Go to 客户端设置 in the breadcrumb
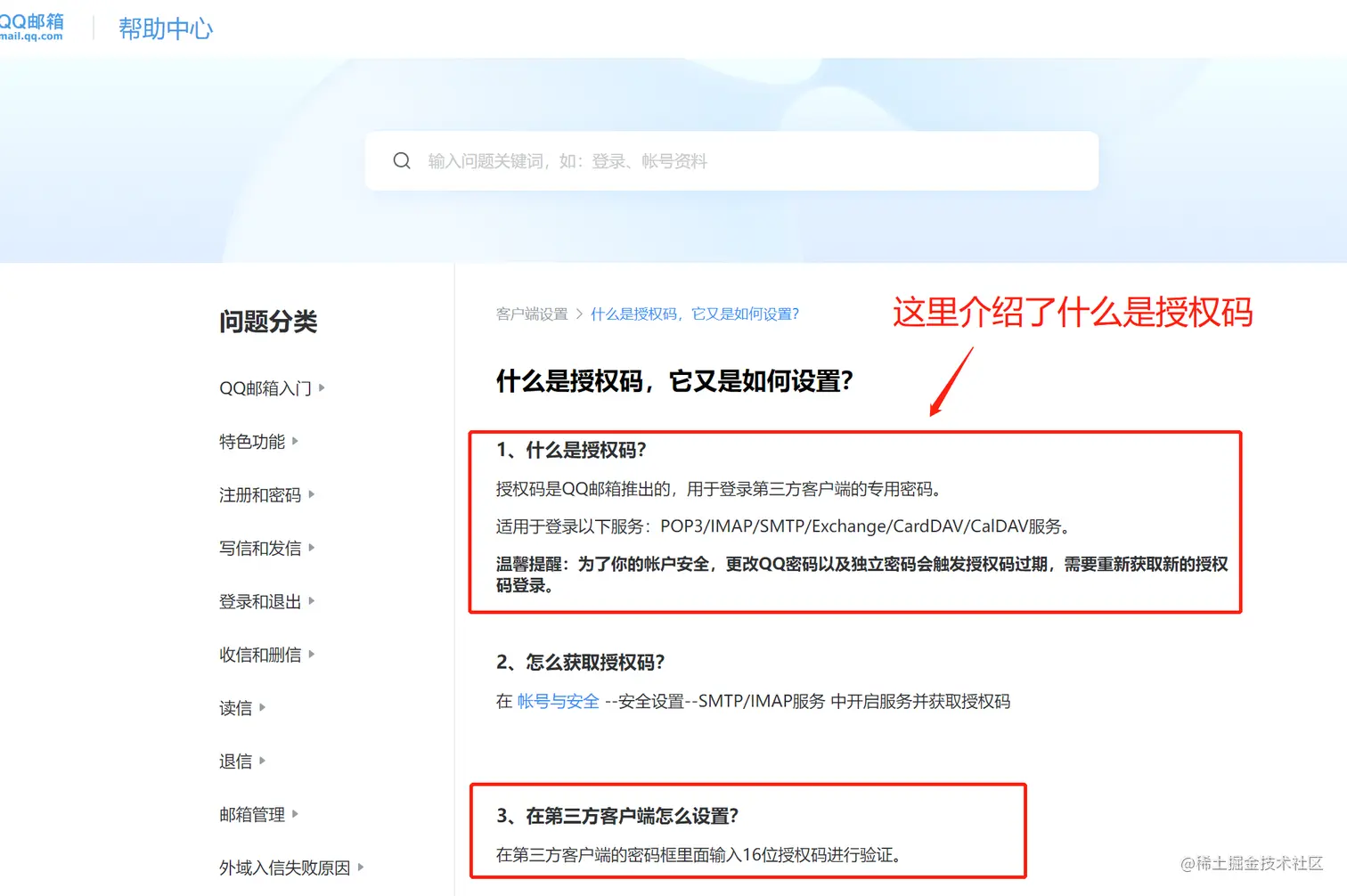 coord(532,314)
